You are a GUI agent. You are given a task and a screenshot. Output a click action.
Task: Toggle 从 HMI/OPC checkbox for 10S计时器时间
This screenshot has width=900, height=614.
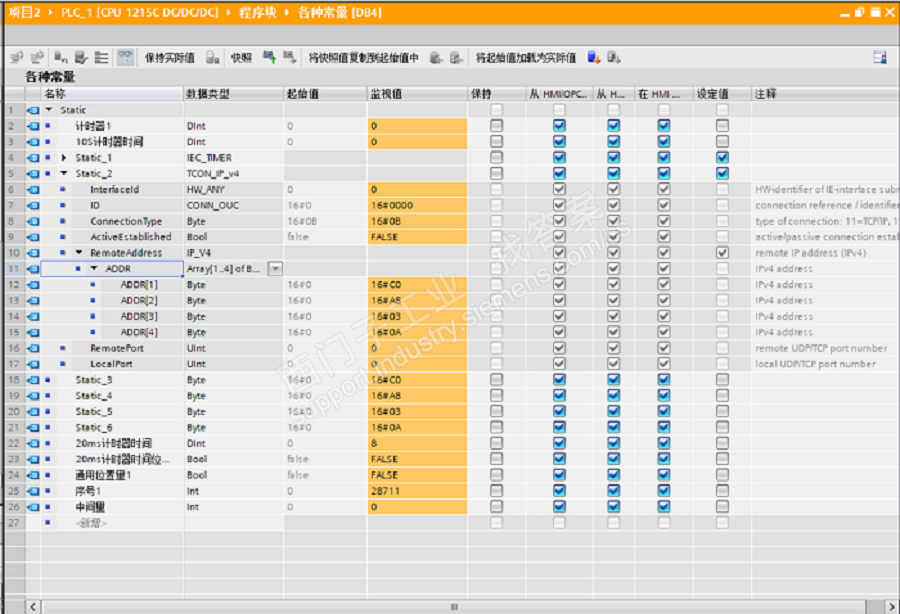click(560, 141)
